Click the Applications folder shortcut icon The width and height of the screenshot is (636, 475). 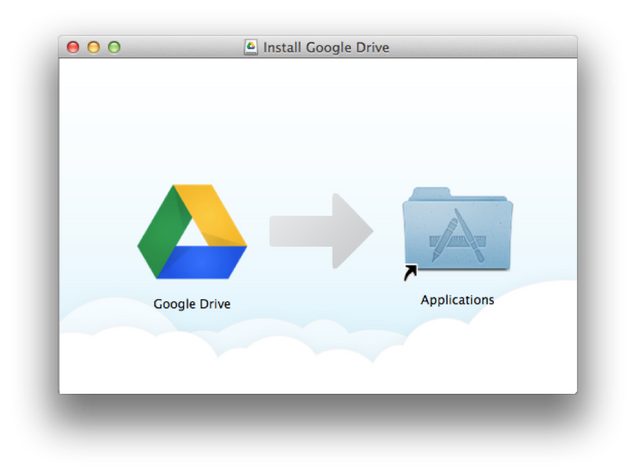[458, 234]
